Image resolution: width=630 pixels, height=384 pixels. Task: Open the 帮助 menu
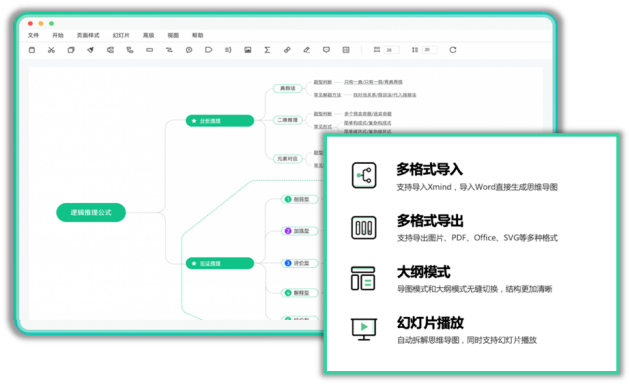[x=197, y=35]
